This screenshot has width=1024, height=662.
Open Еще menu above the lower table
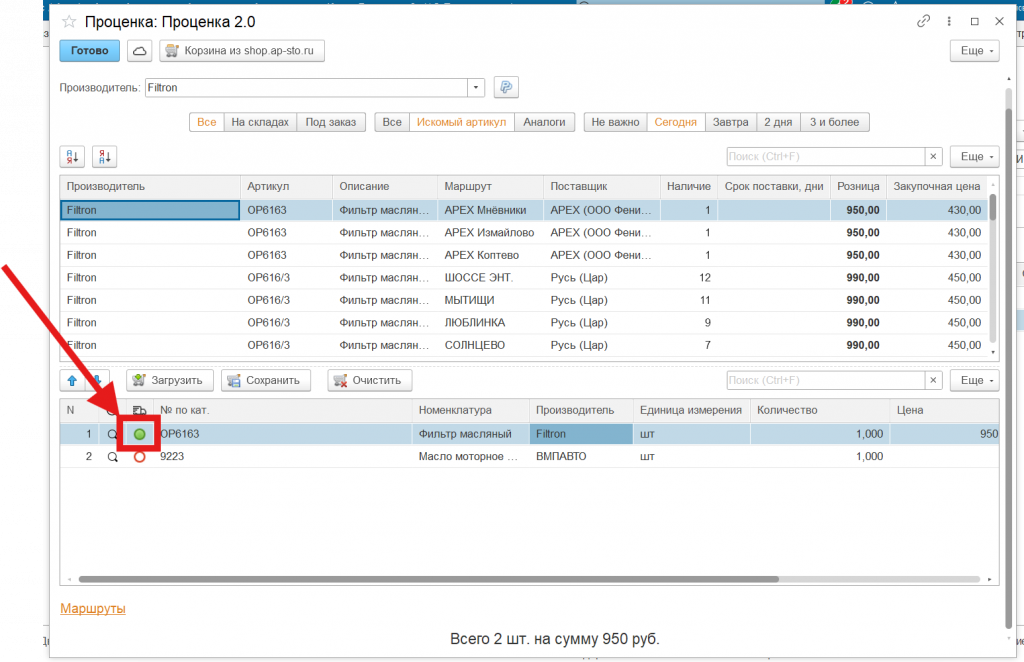[973, 380]
